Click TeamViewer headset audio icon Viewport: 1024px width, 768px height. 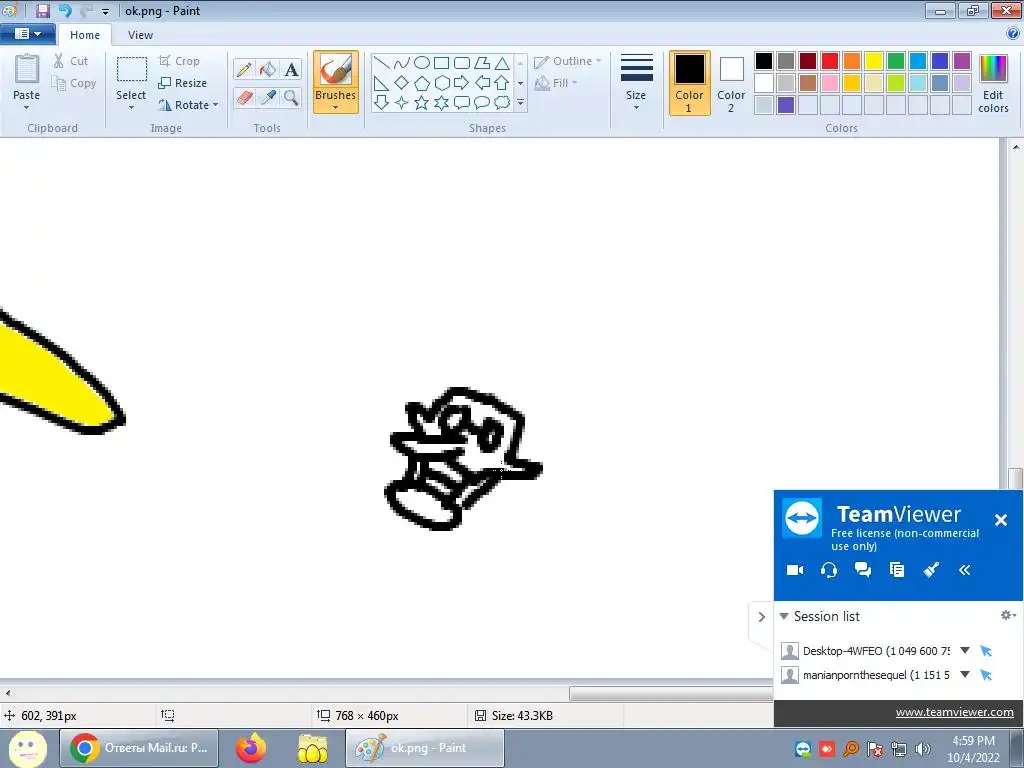(x=829, y=570)
